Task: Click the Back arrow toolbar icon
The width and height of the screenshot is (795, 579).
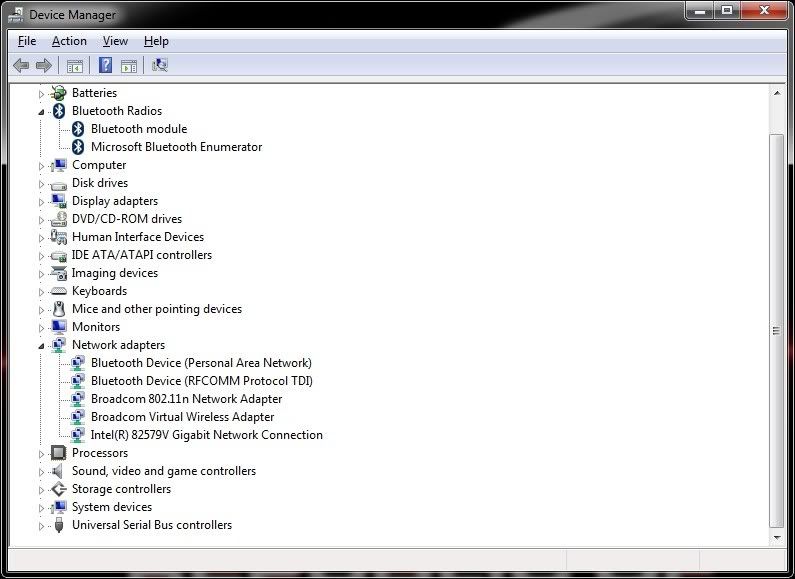Action: point(21,65)
